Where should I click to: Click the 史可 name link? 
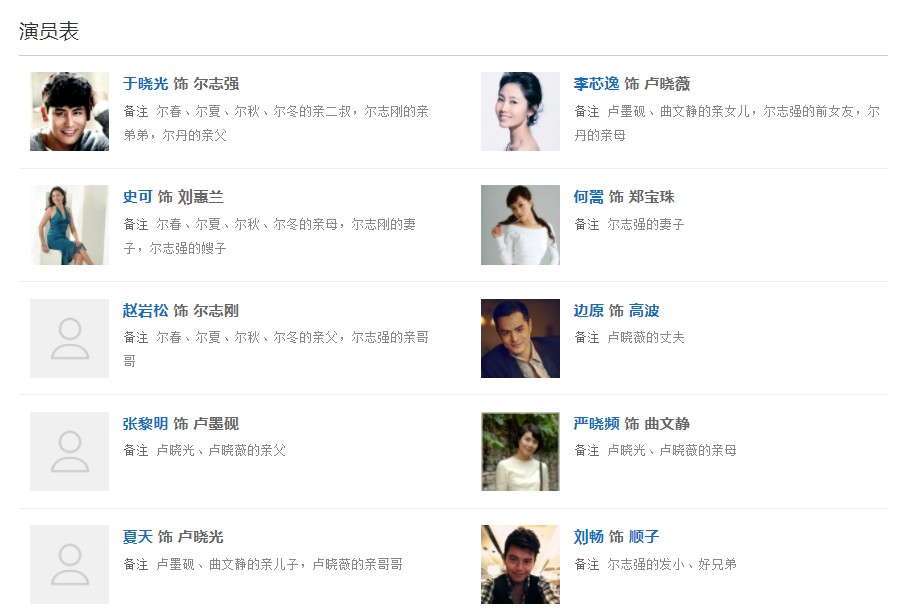(x=138, y=197)
